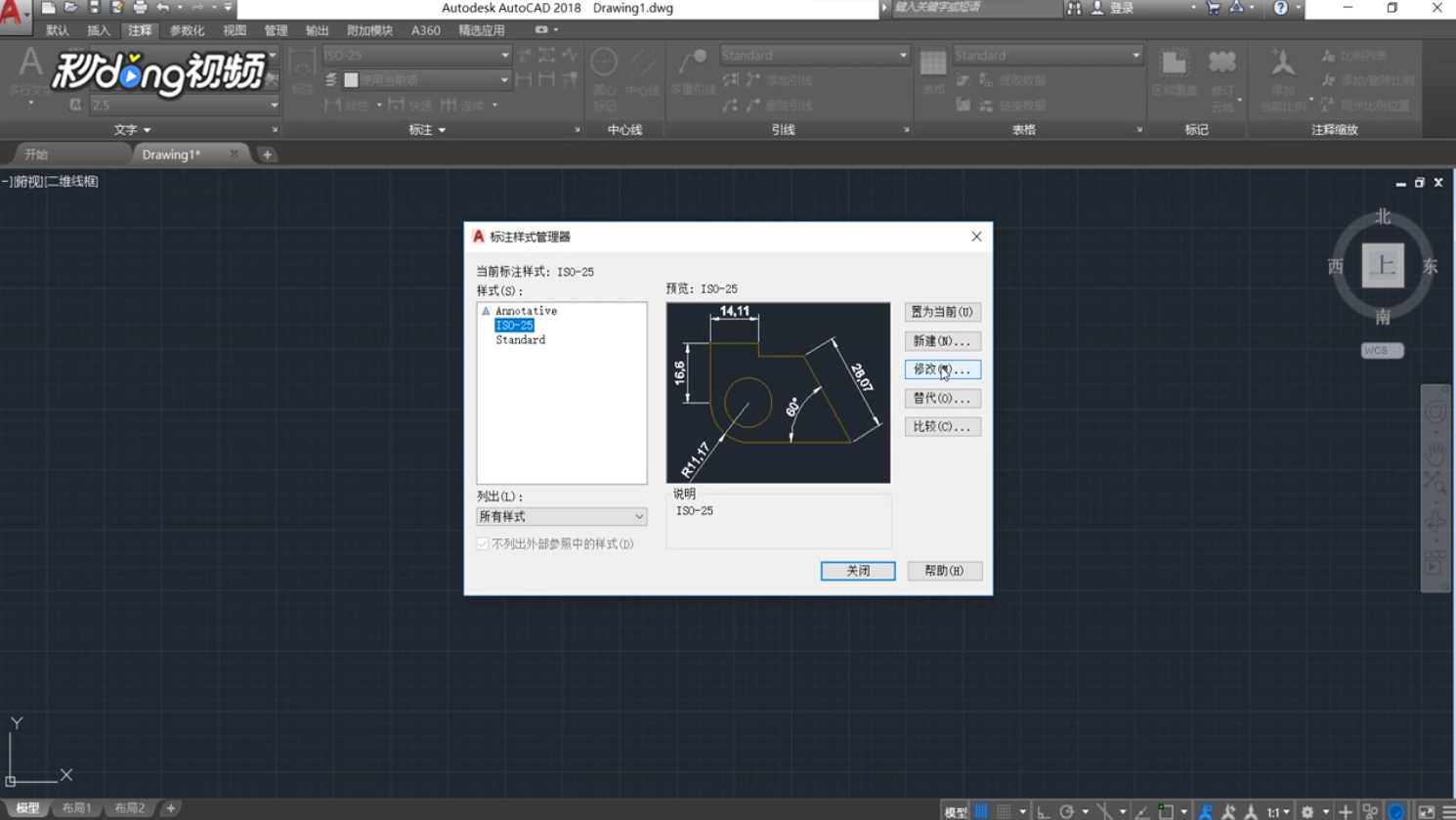Click the 替代 button
This screenshot has width=1456, height=820.
[942, 398]
